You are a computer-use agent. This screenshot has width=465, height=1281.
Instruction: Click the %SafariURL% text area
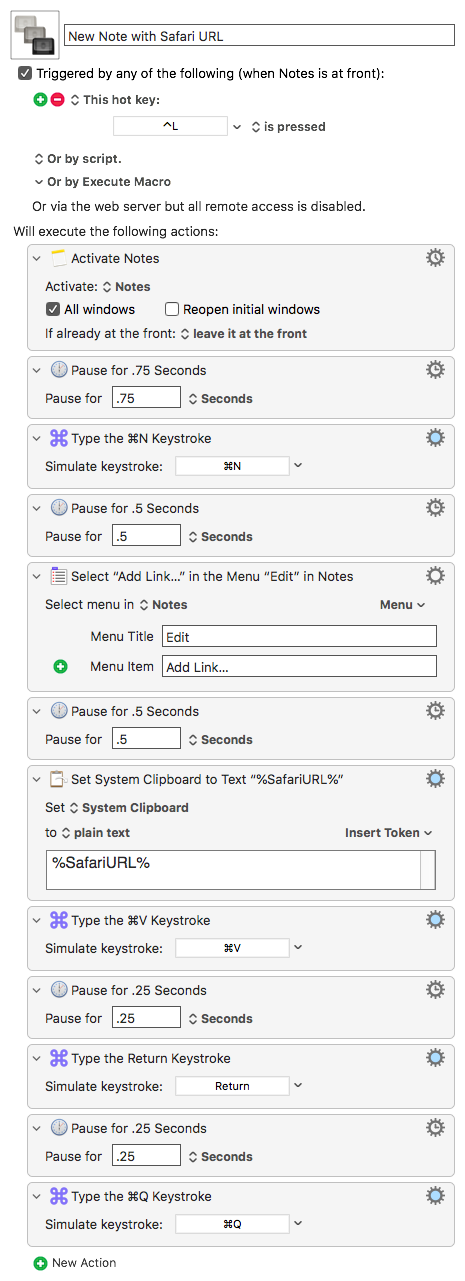tap(233, 869)
